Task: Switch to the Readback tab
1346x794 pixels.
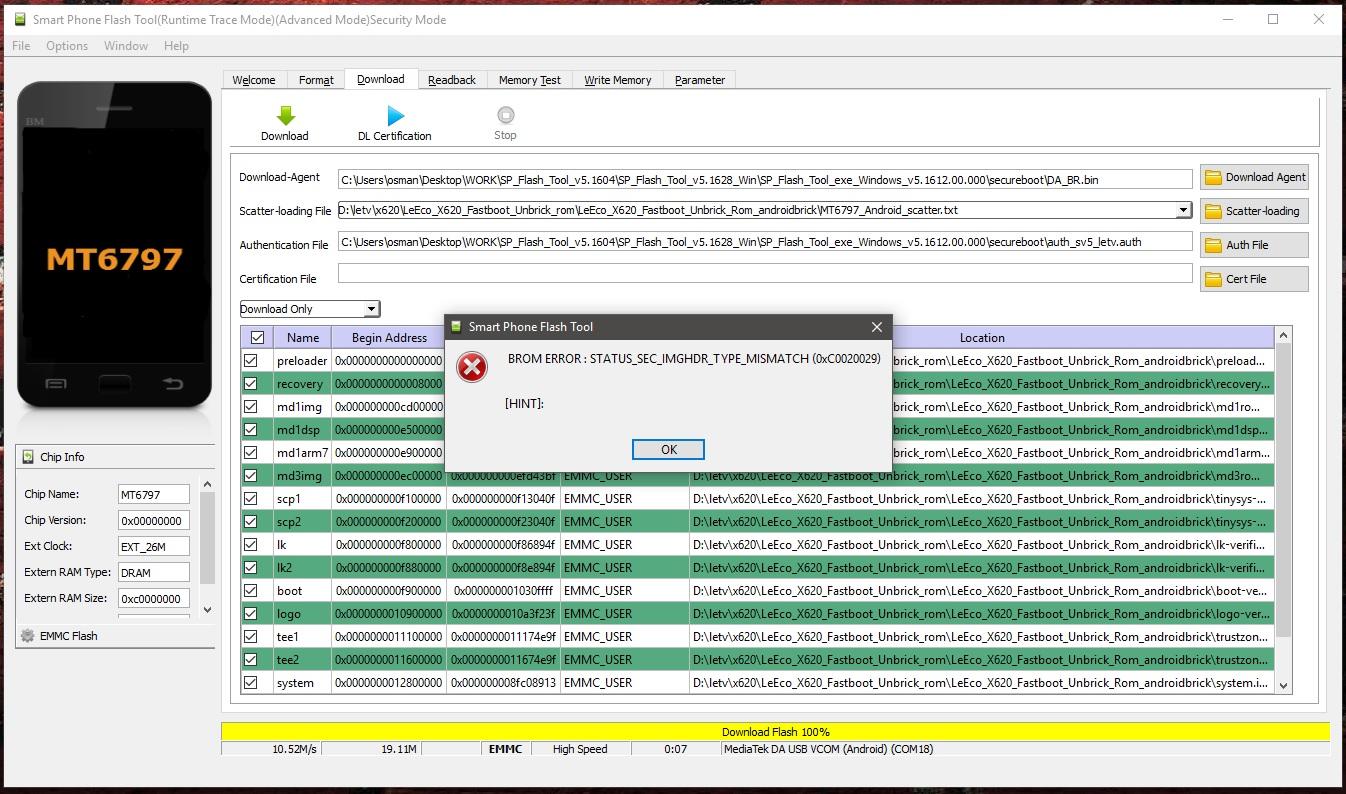Action: point(451,80)
